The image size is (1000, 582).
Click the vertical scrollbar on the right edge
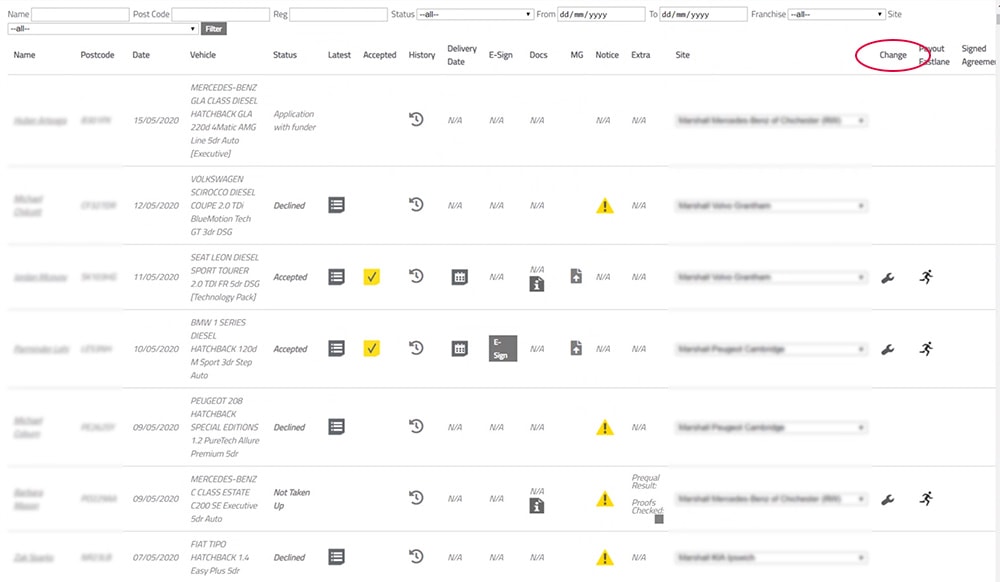pos(996,291)
